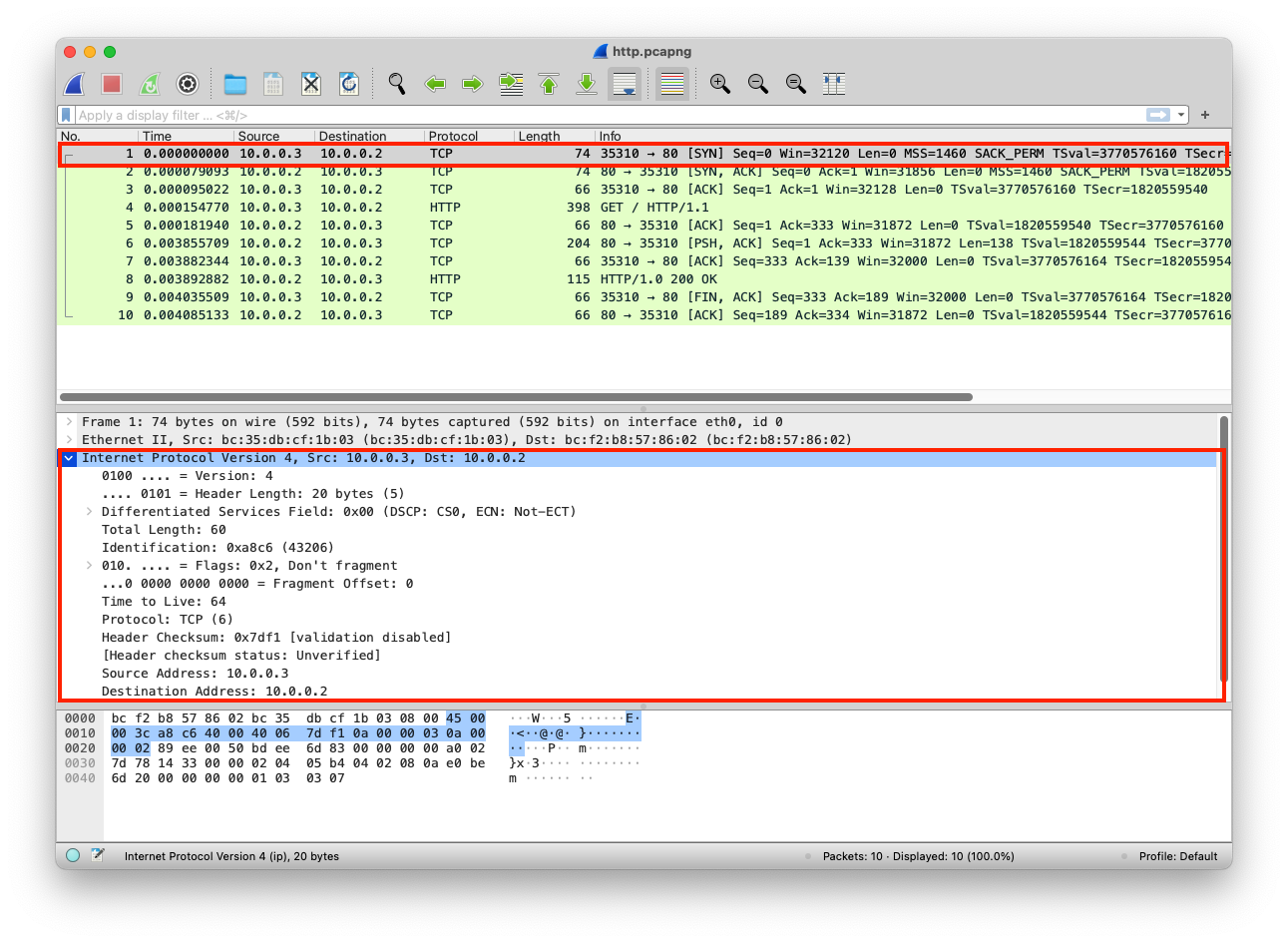Open a saved capture file
Image resolution: width=1288 pixels, height=943 pixels.
pyautogui.click(x=234, y=84)
